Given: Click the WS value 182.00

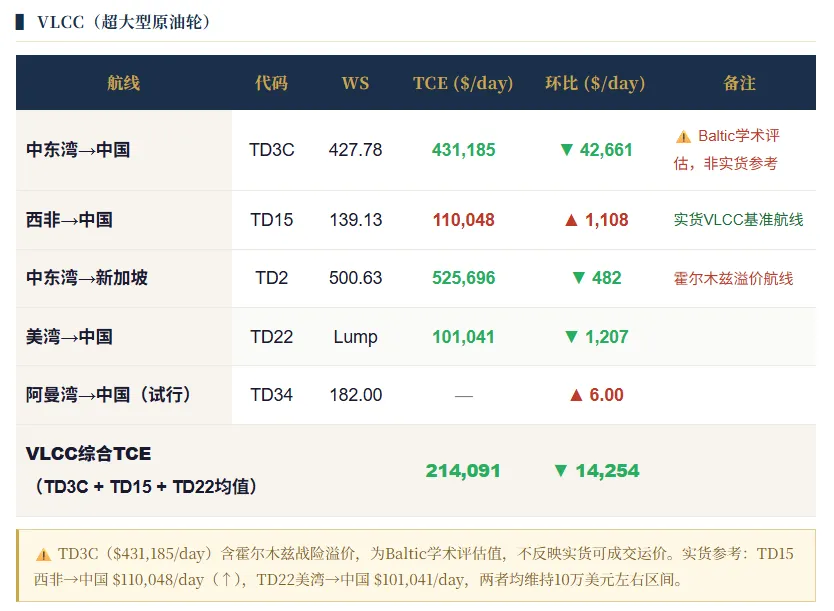Looking at the screenshot, I should tap(355, 395).
